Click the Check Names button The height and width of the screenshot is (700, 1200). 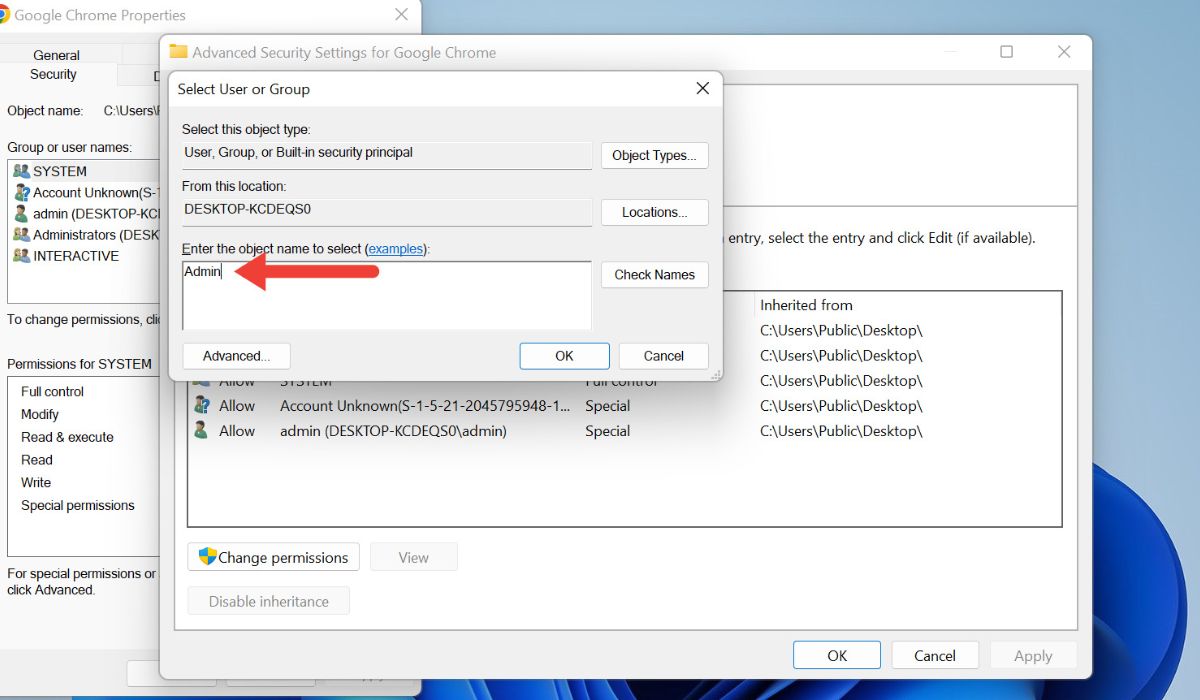click(654, 274)
